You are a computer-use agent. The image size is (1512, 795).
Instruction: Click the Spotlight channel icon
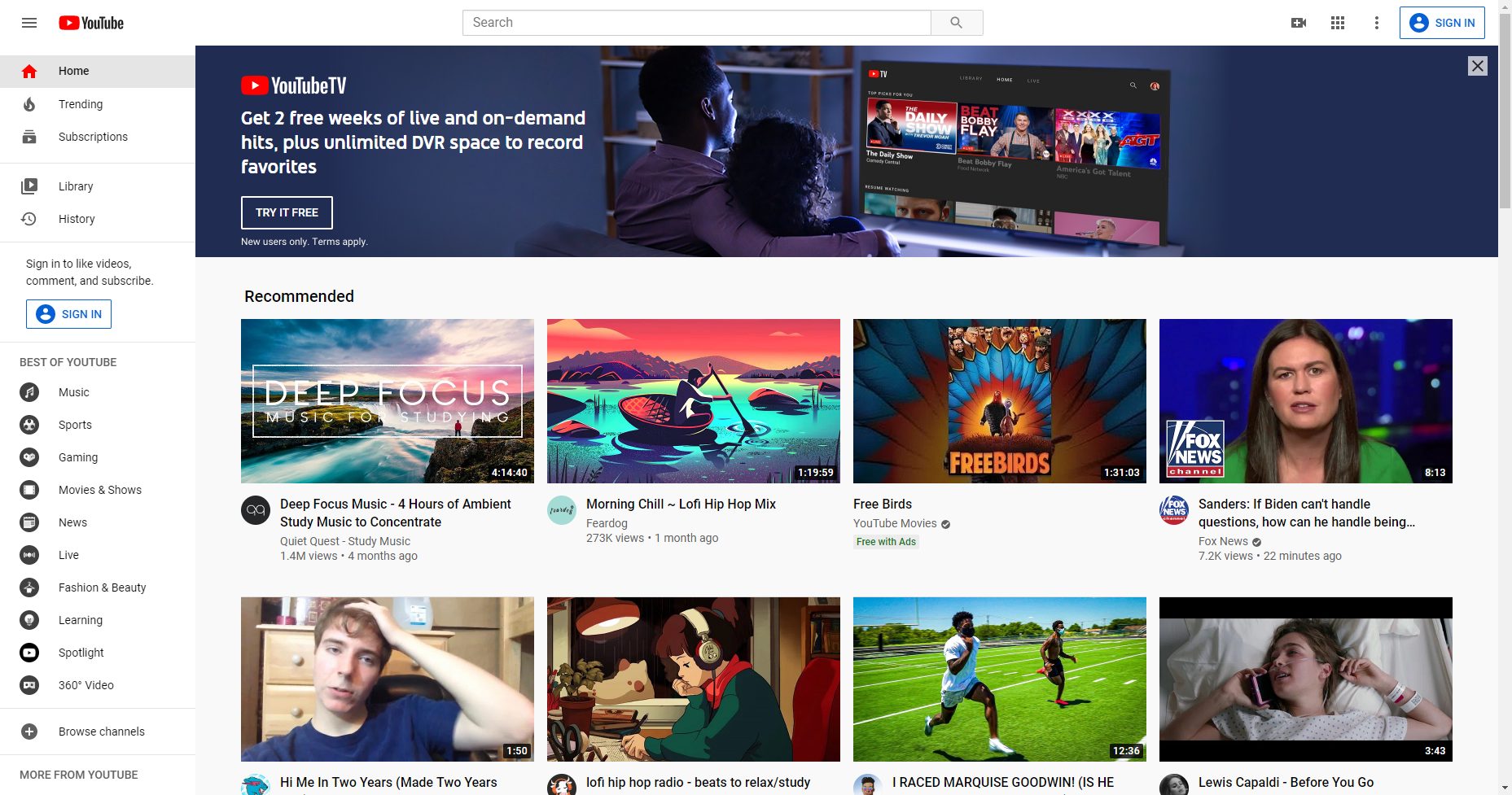coord(29,653)
